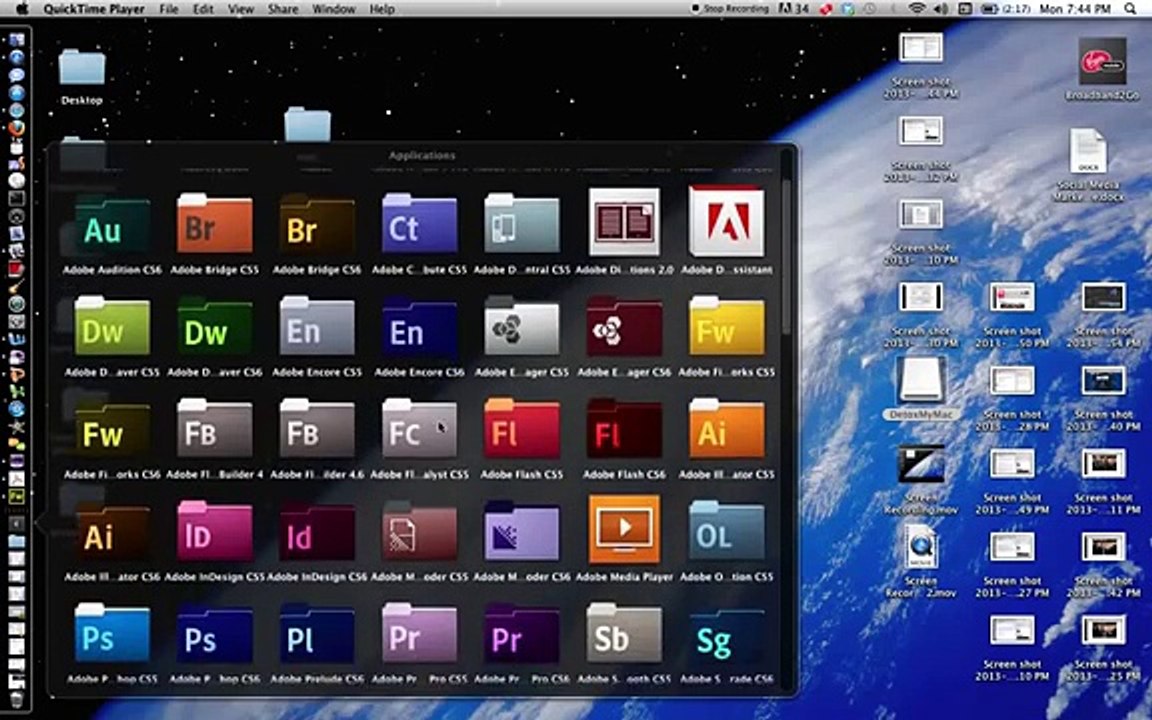This screenshot has height=720, width=1152.
Task: Open the Adobe Prelude CS6 folder
Action: click(x=317, y=634)
